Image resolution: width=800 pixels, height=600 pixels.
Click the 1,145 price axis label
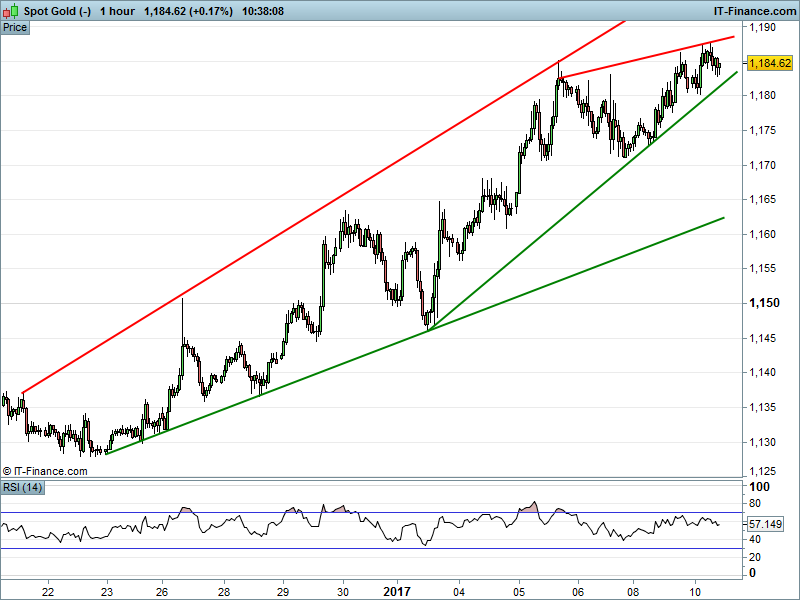click(762, 338)
